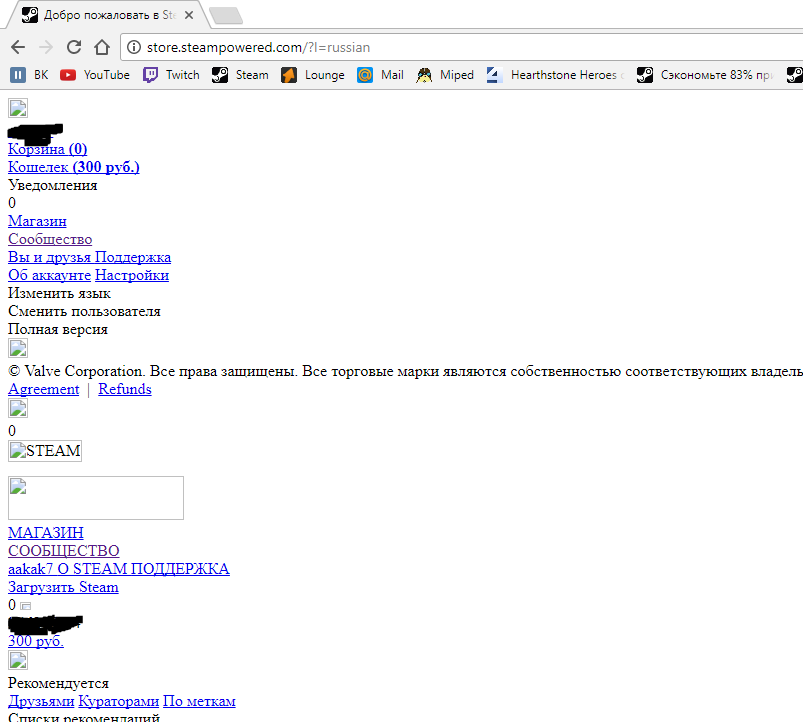Click broken image above Рекомендуется
803x722 pixels.
(18, 660)
